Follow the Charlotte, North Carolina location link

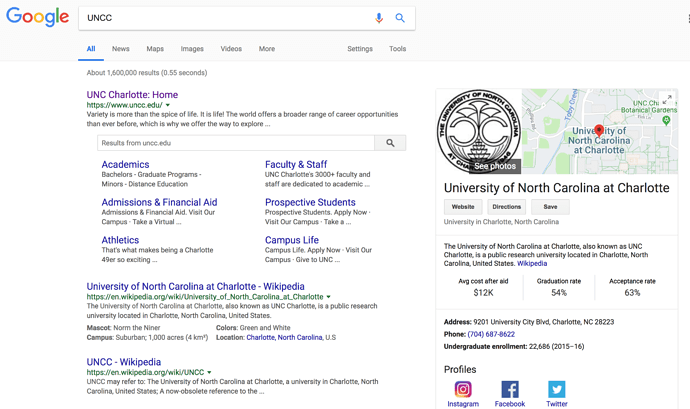coord(284,338)
